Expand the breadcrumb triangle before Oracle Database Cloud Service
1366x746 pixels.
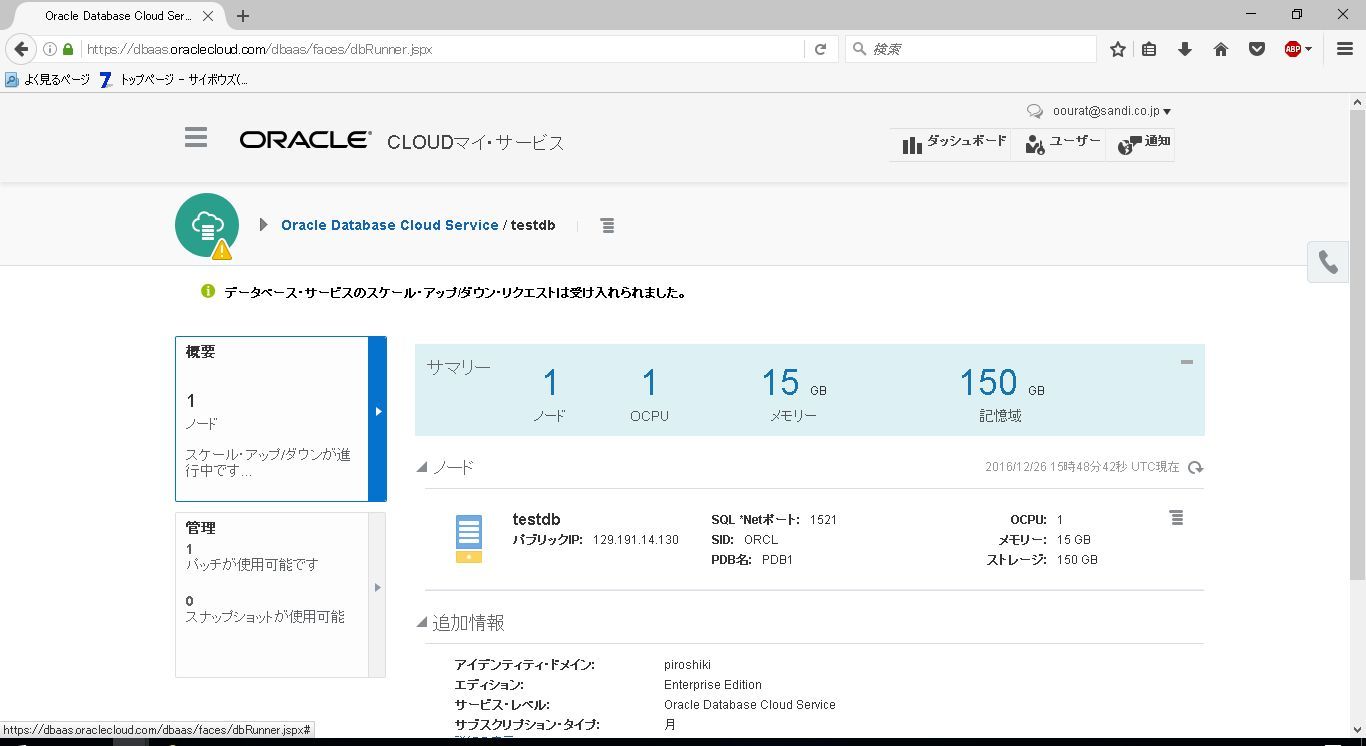[x=263, y=225]
